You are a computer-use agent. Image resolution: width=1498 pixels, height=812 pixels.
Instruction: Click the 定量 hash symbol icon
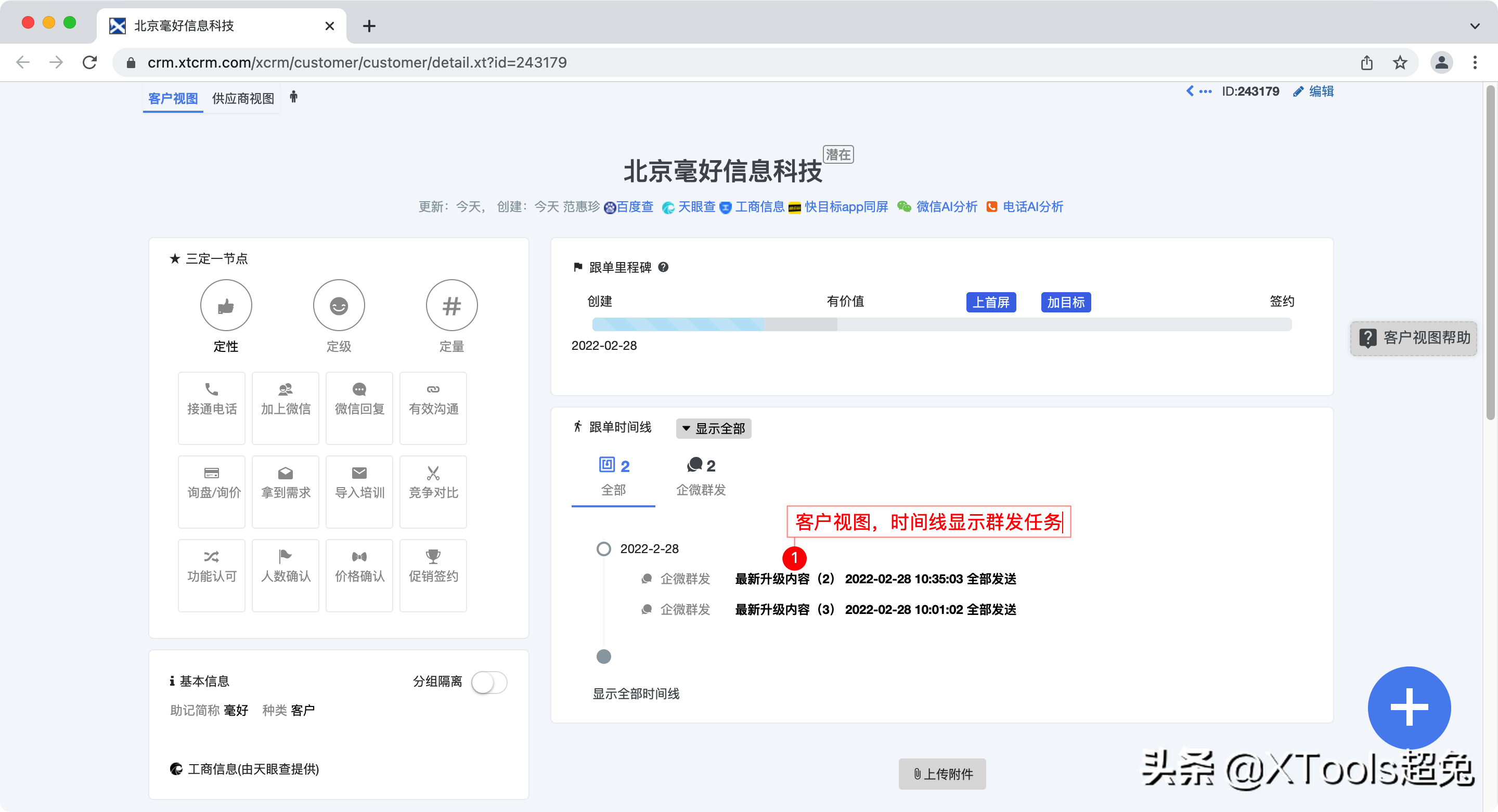point(451,305)
